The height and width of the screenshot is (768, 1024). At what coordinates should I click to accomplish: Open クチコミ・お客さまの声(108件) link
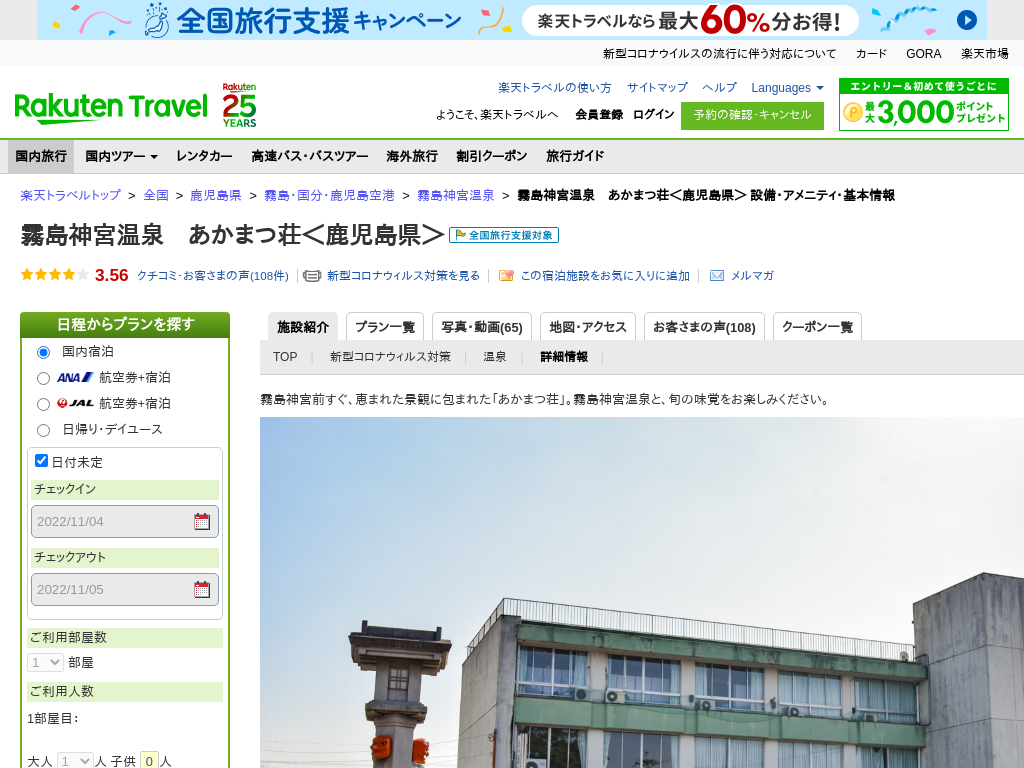click(x=213, y=276)
